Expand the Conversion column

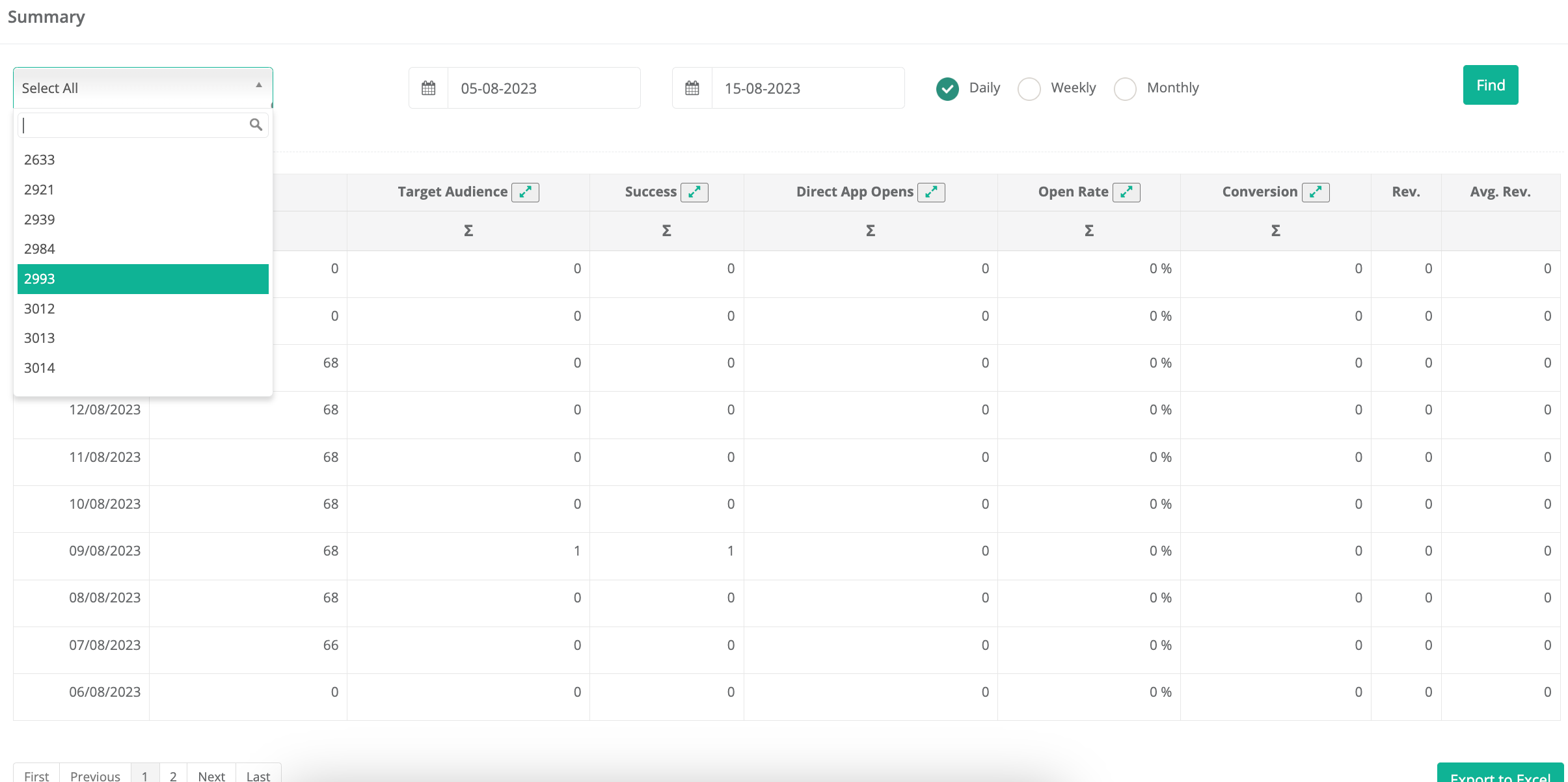click(1316, 192)
